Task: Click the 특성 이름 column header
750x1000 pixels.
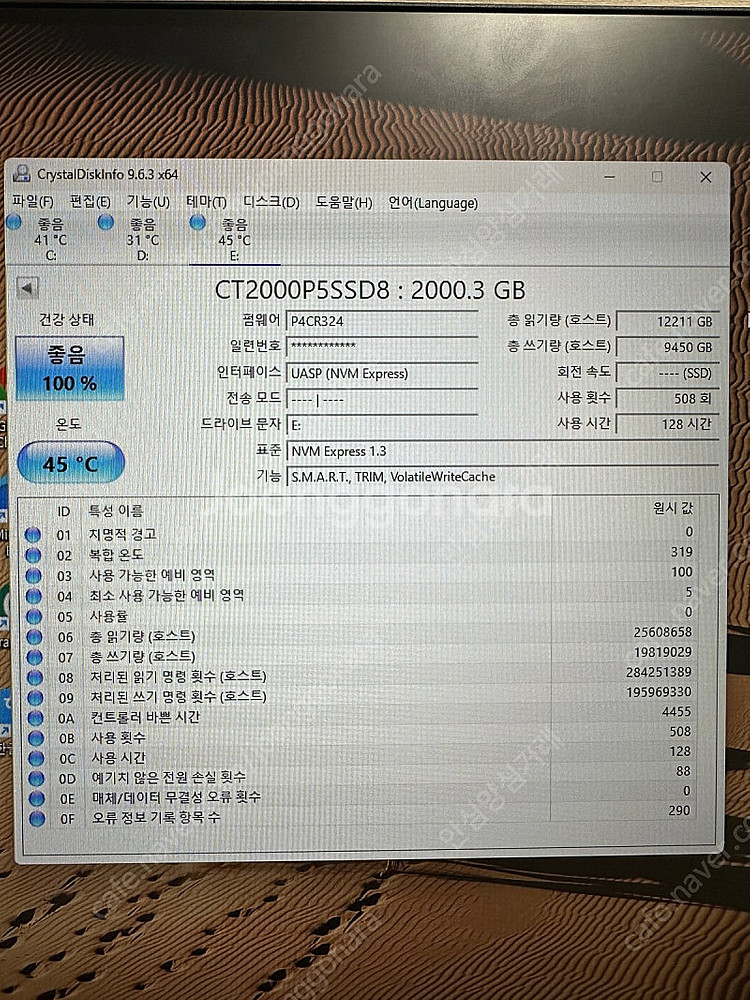Action: (115, 511)
